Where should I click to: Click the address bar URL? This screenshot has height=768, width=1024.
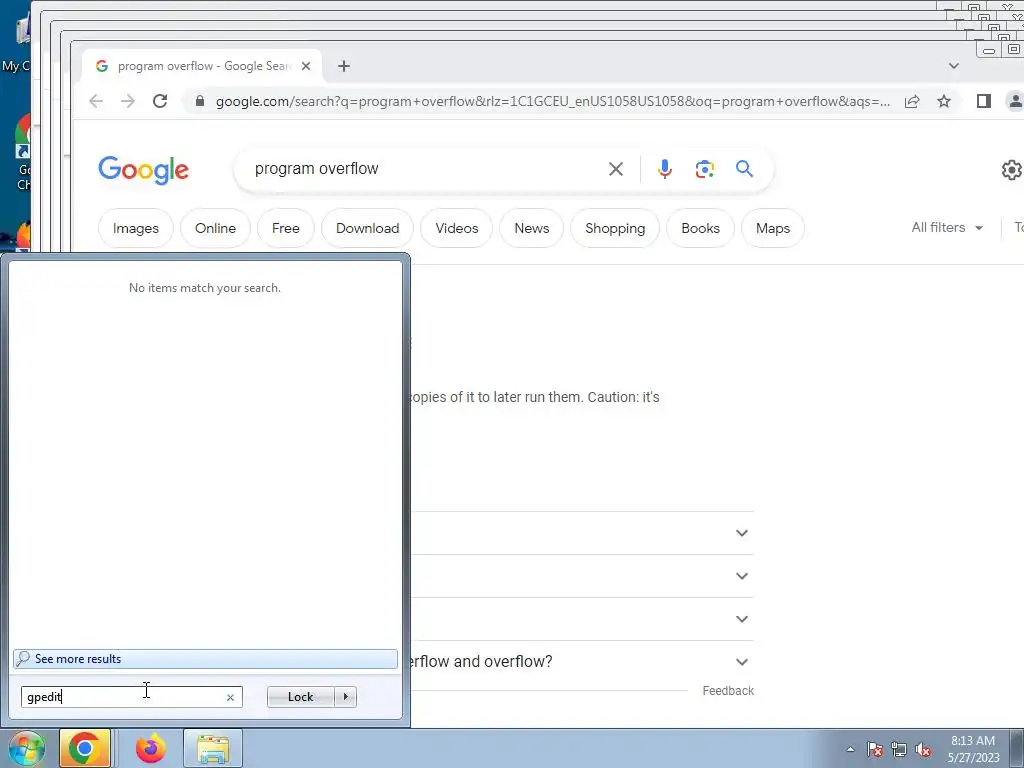(552, 101)
